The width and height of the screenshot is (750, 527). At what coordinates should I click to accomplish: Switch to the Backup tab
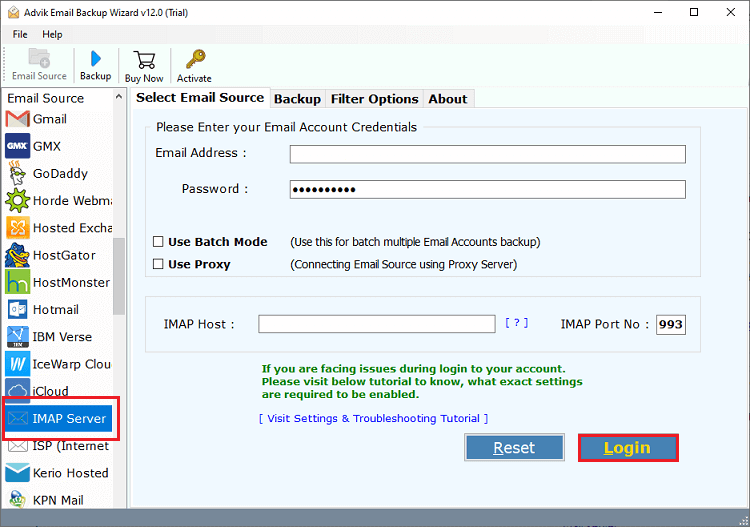298,99
